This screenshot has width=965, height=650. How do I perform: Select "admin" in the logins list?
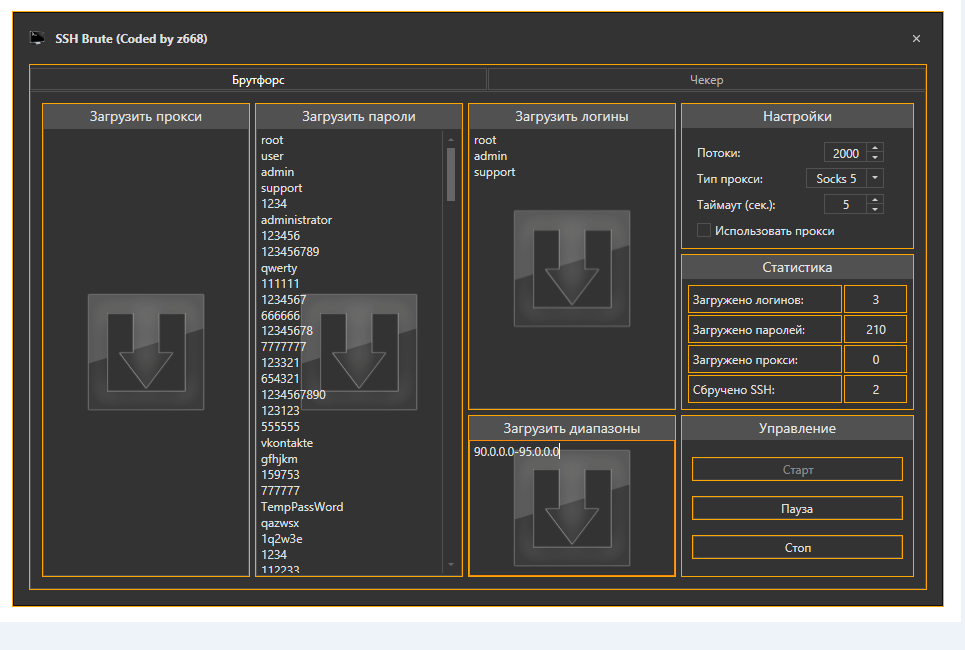click(490, 156)
